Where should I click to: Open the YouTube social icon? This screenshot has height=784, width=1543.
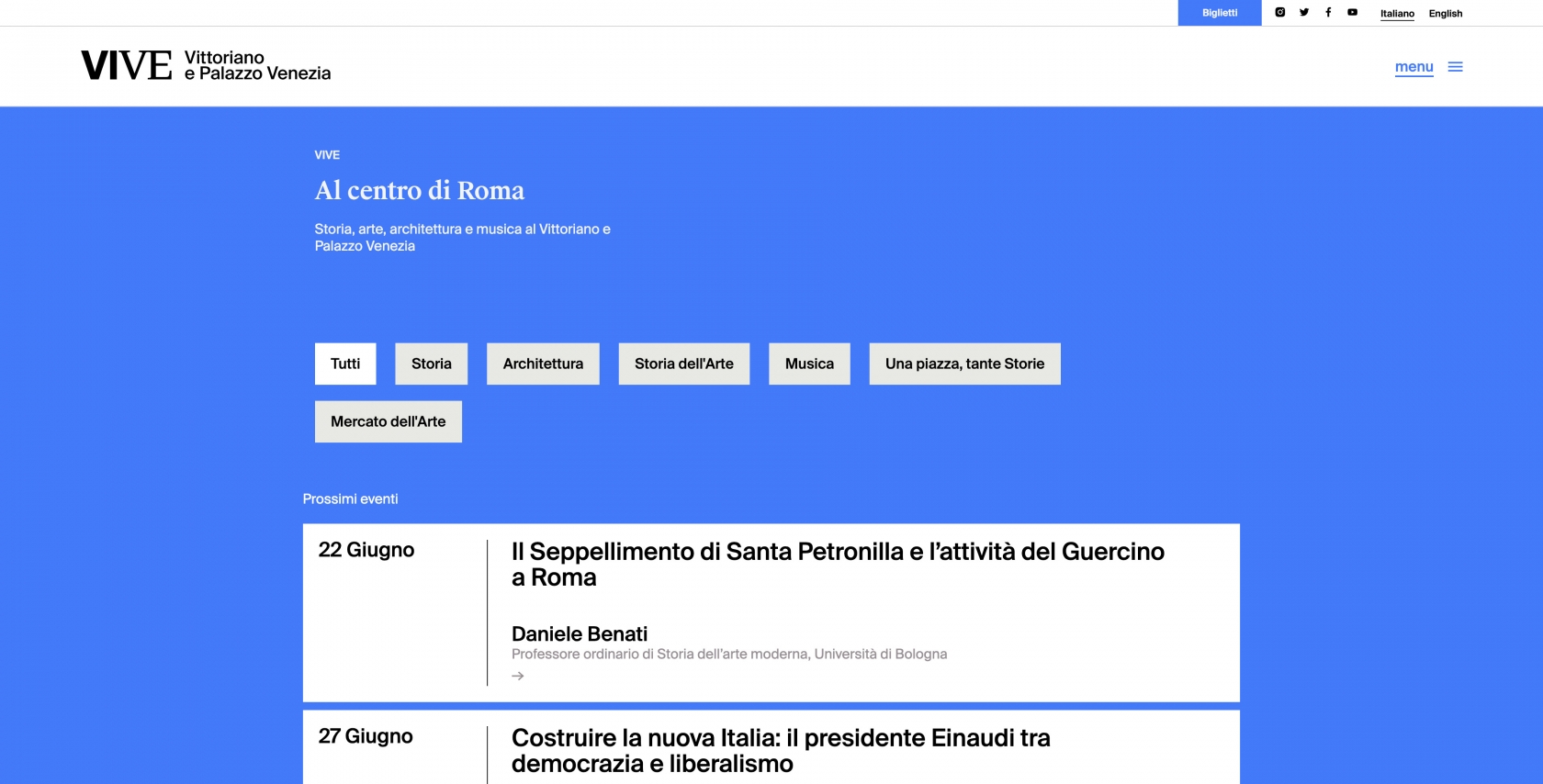point(1352,13)
